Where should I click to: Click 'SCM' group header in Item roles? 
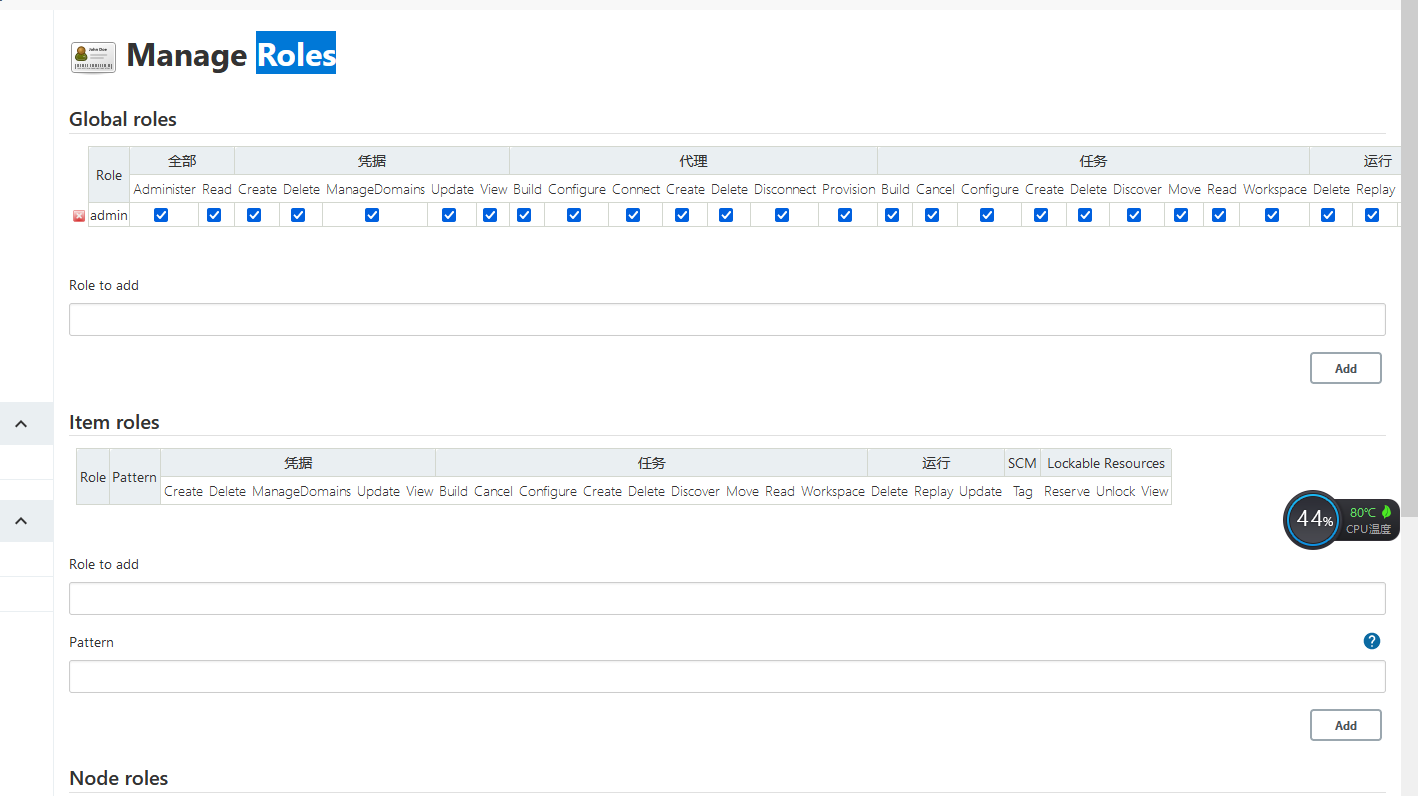pyautogui.click(x=1022, y=463)
